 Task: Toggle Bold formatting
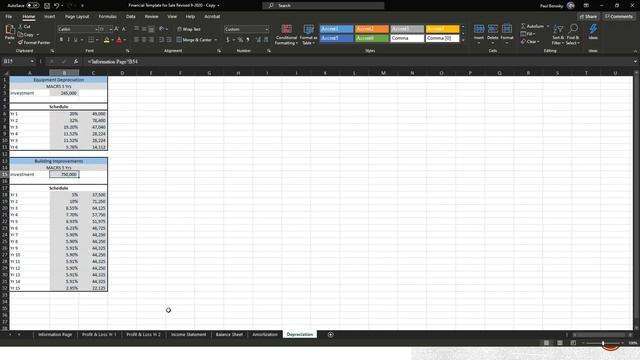[61, 40]
